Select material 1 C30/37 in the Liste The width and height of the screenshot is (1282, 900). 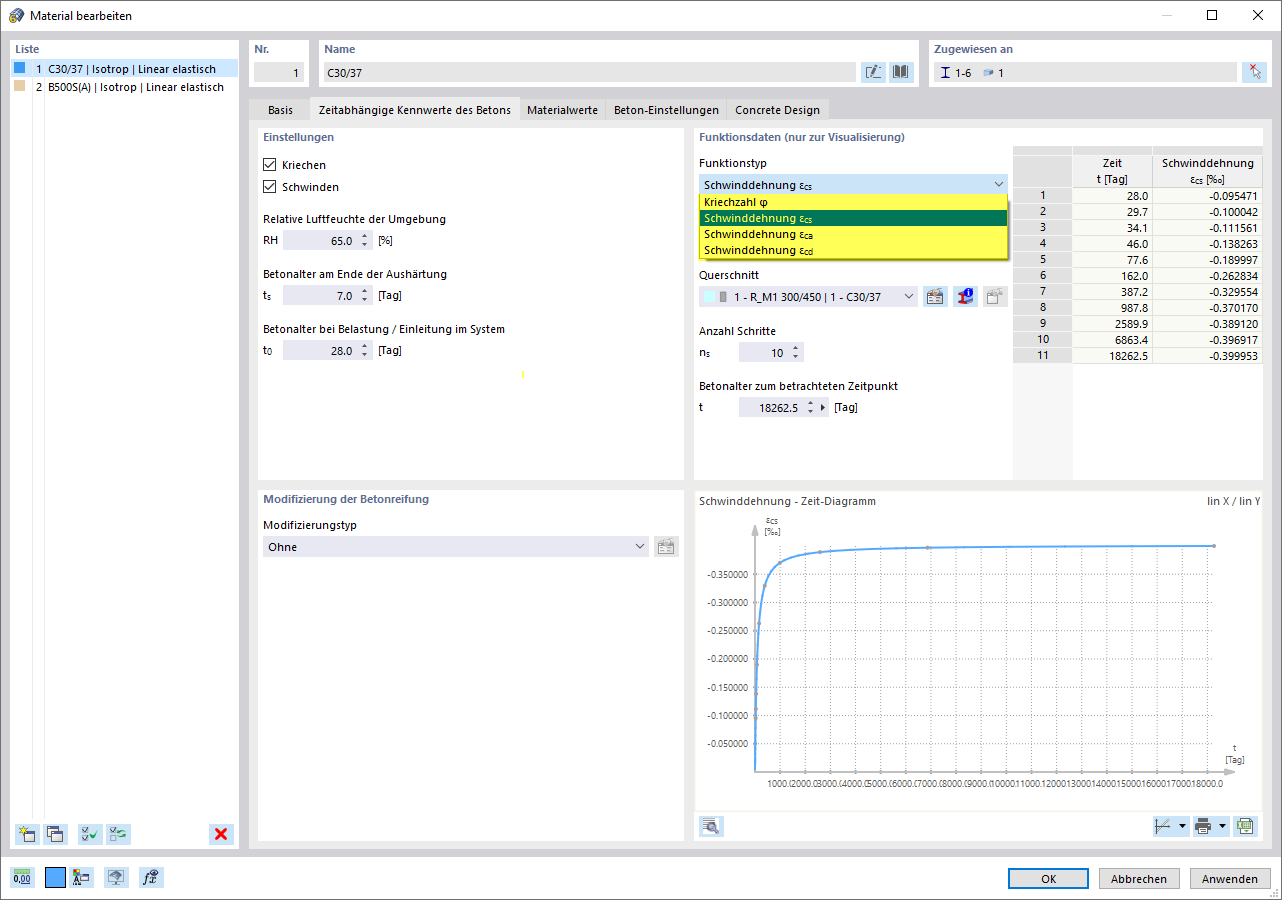click(x=125, y=69)
